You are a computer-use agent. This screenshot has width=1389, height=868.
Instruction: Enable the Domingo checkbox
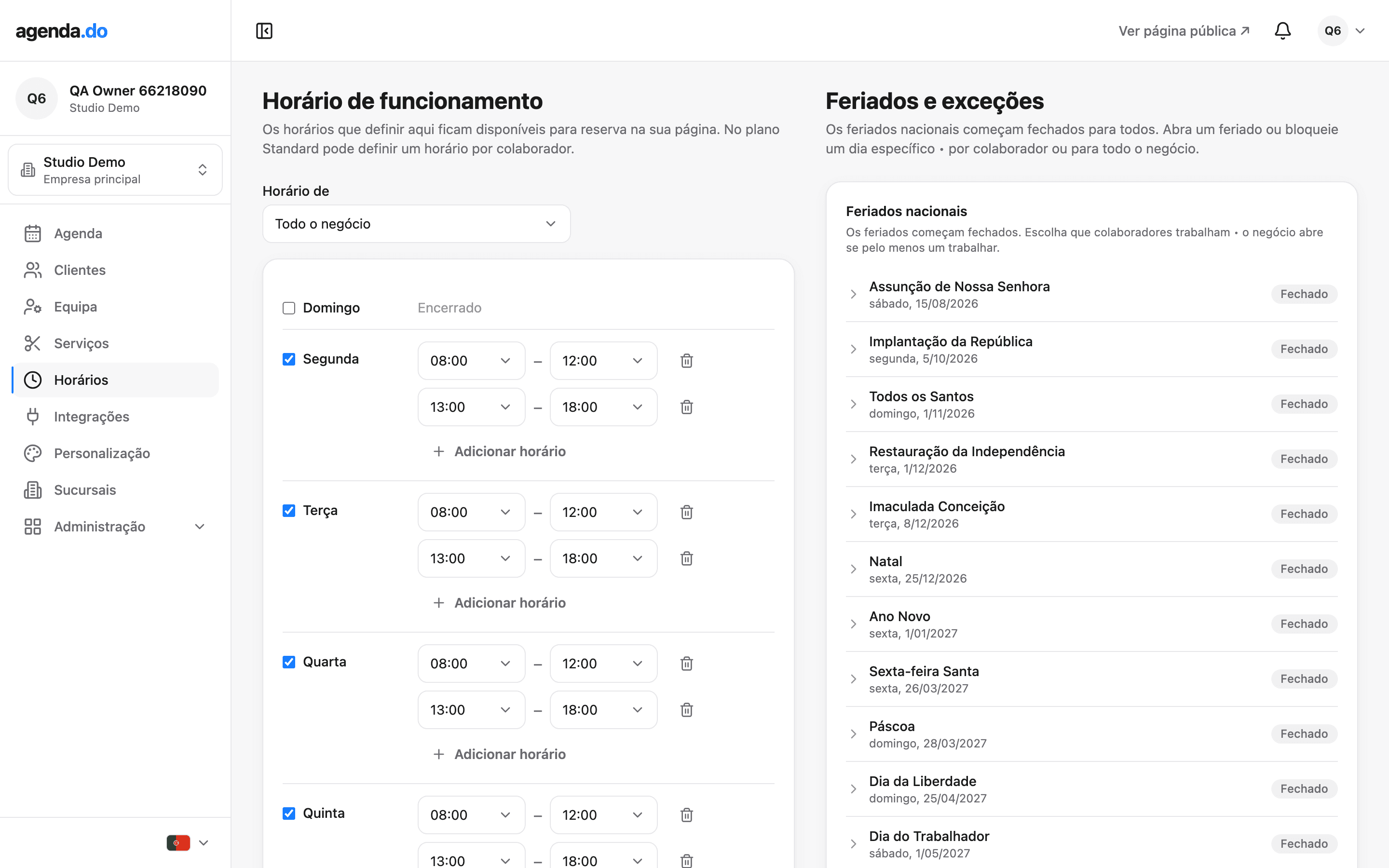289,308
